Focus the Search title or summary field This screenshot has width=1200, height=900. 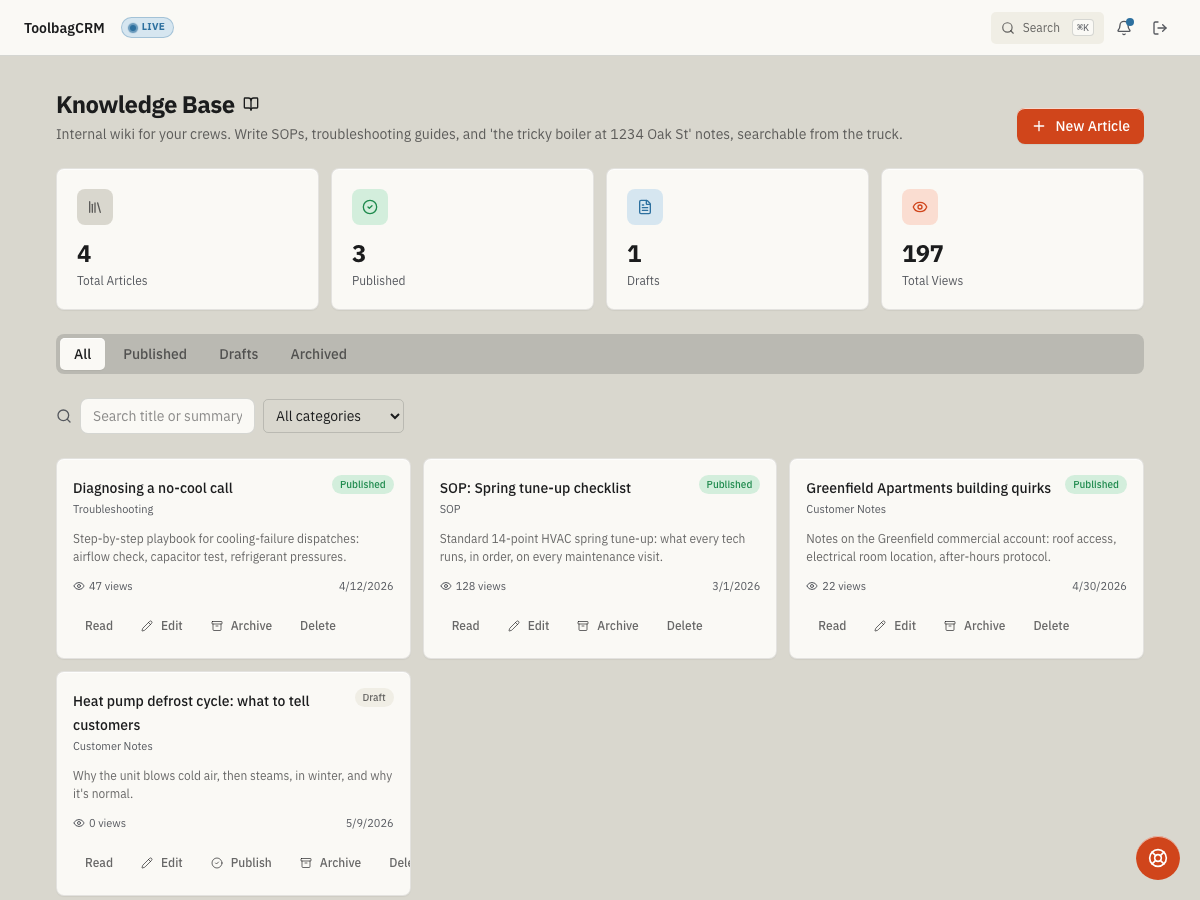(x=168, y=416)
